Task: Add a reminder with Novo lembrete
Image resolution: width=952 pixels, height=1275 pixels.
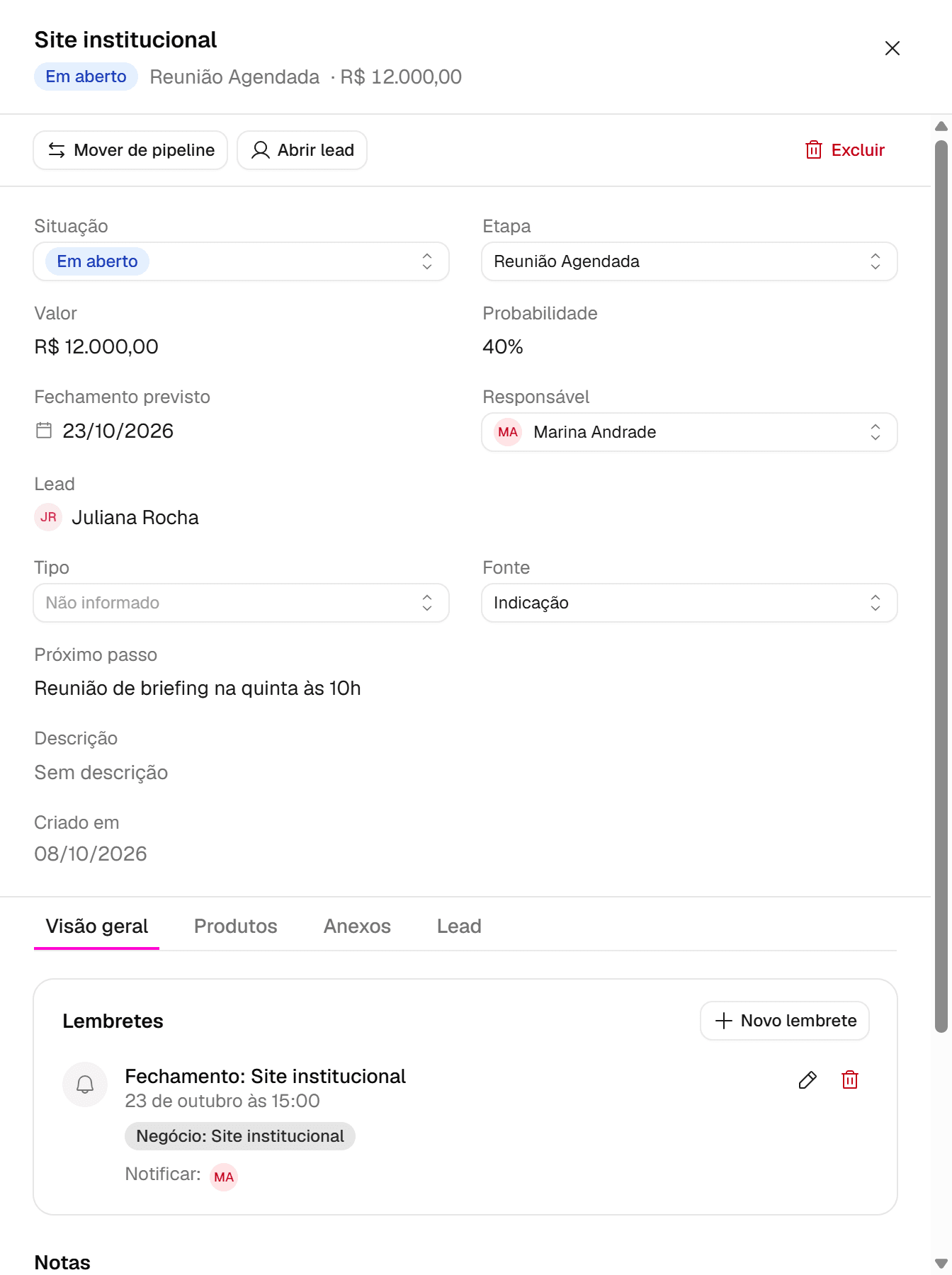Action: (x=785, y=1021)
